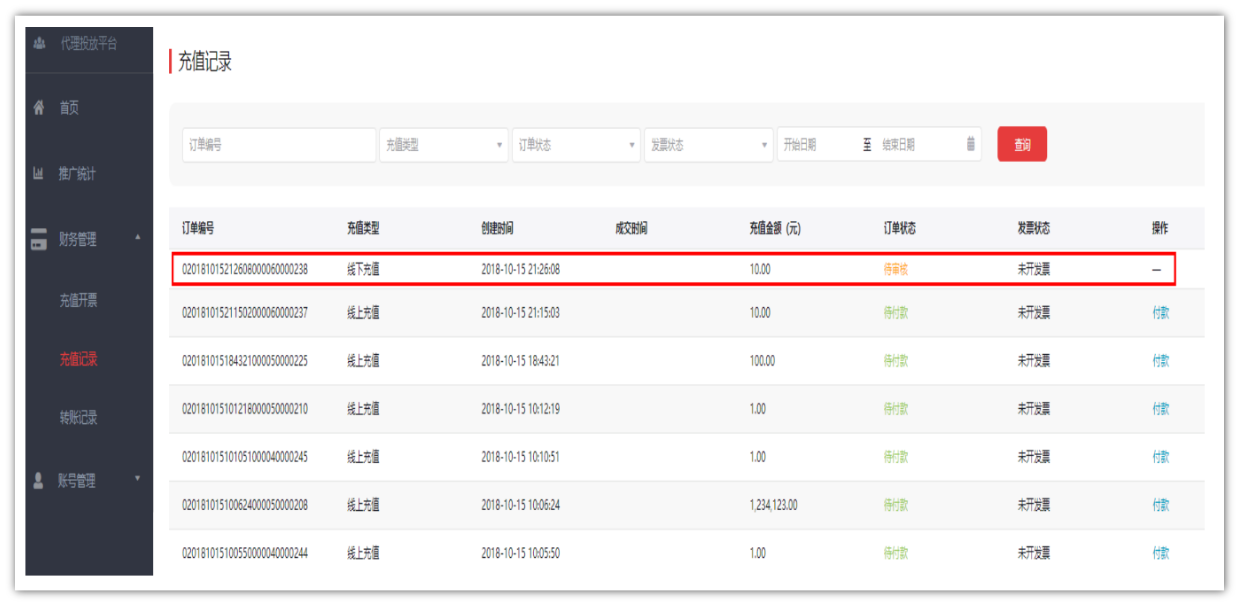Collapse the 财务管理 menu arrow
The image size is (1239, 606).
[x=138, y=238]
